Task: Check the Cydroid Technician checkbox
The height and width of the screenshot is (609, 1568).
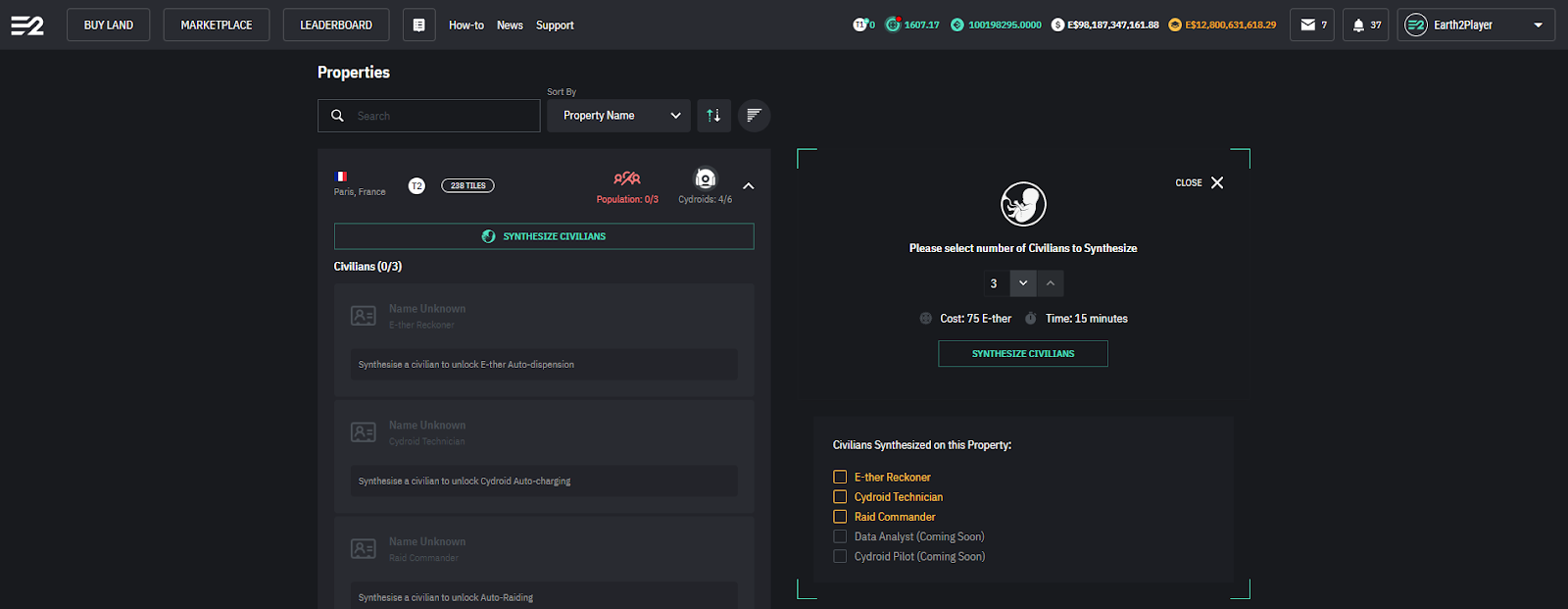Action: (840, 497)
